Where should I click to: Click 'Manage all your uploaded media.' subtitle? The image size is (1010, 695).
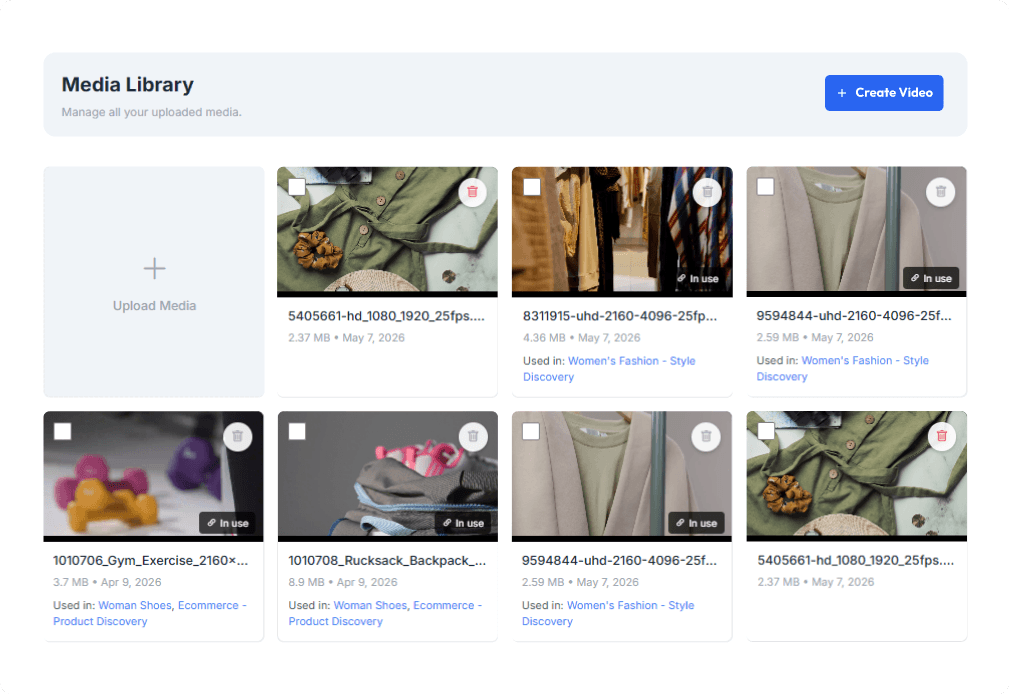pos(151,112)
